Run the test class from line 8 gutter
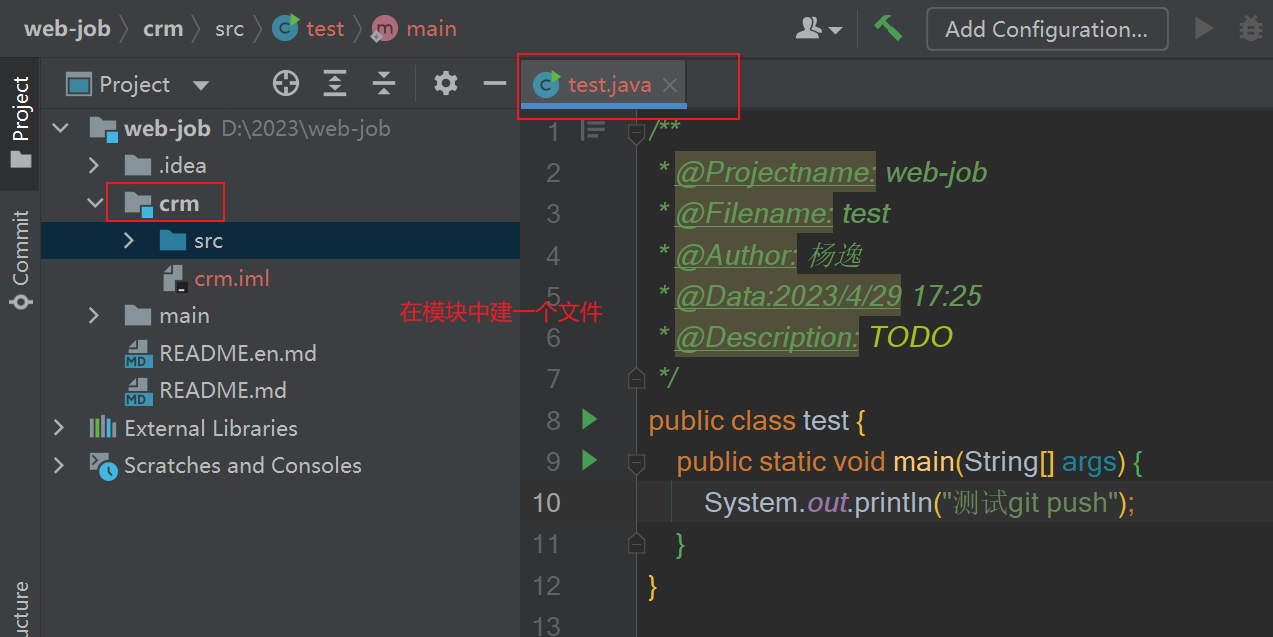 589,420
